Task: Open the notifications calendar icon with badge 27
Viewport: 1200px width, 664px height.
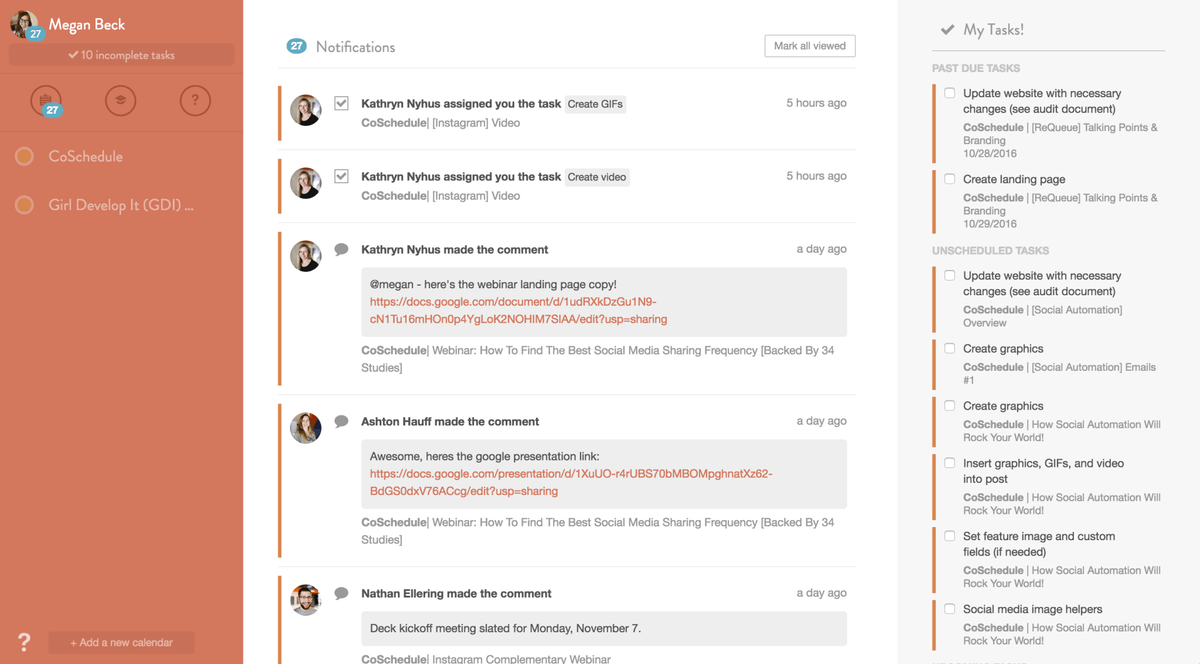Action: 46,100
